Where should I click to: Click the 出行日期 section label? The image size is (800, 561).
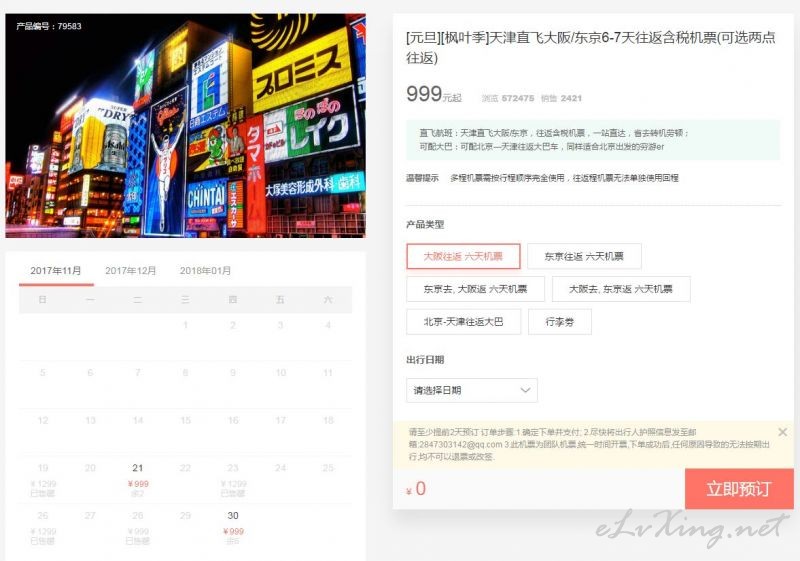425,360
